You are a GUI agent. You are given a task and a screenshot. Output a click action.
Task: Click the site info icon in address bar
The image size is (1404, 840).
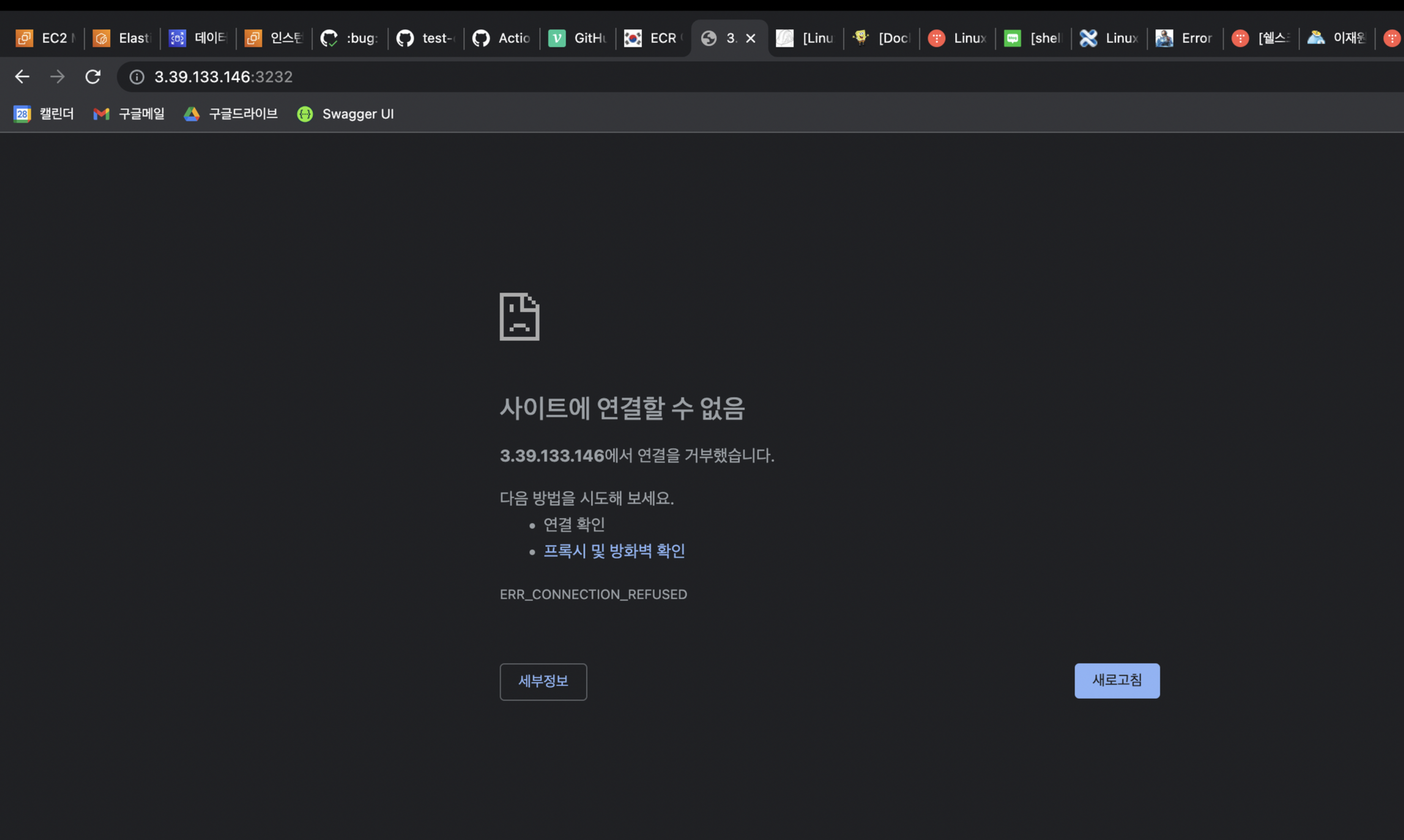(x=137, y=77)
